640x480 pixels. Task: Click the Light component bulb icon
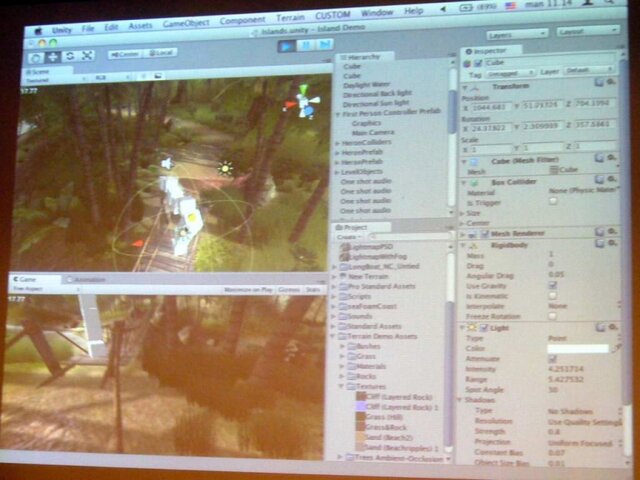coord(473,328)
